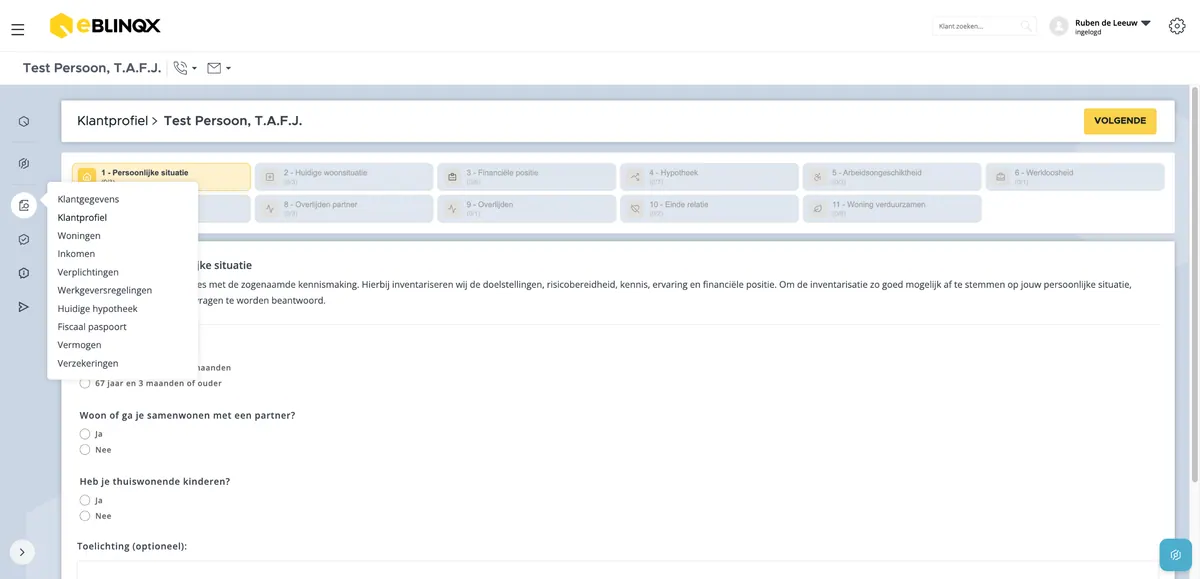Click the play triangle sidebar icon
The width and height of the screenshot is (1200, 579).
24,307
